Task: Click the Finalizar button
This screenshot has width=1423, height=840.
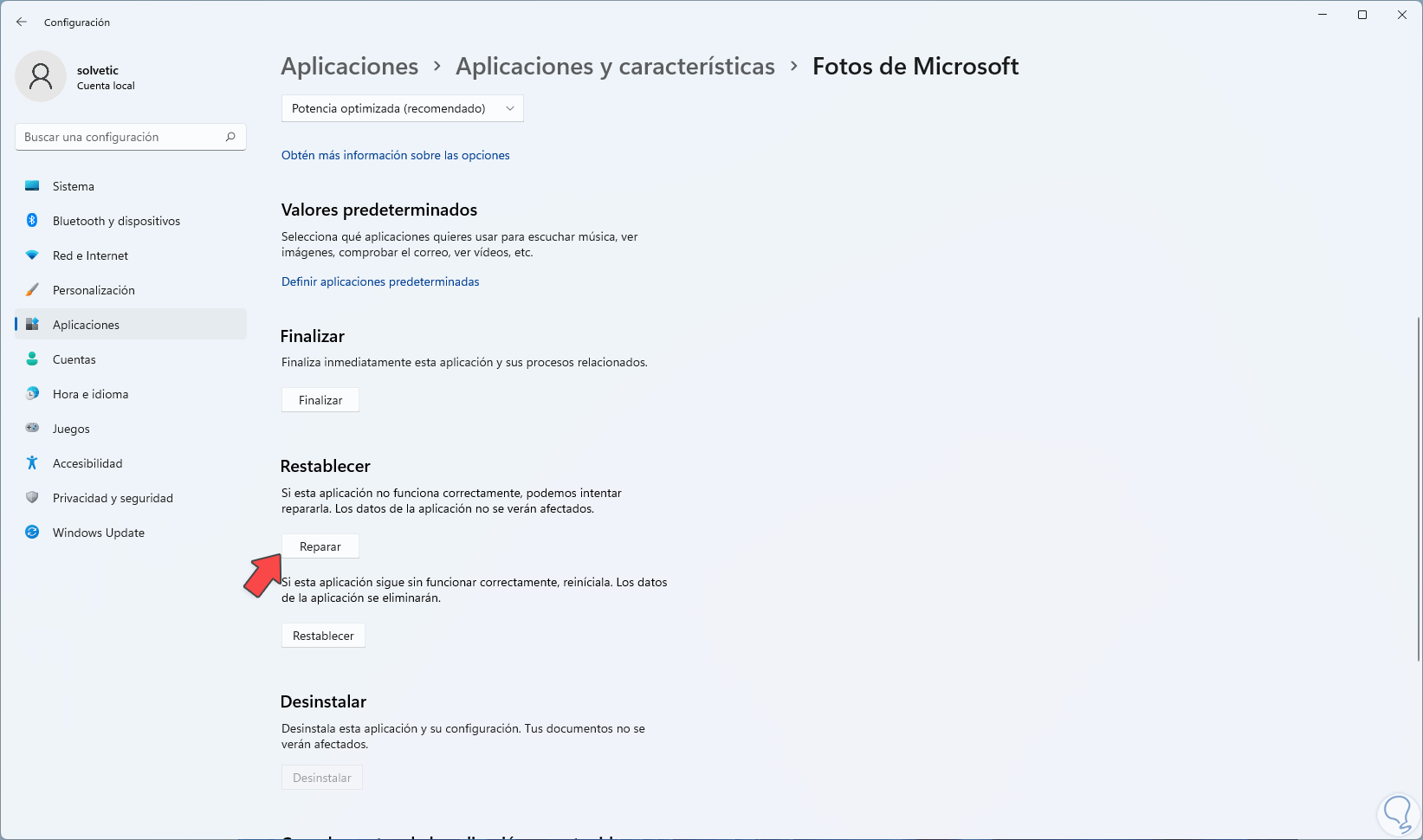Action: [x=320, y=400]
